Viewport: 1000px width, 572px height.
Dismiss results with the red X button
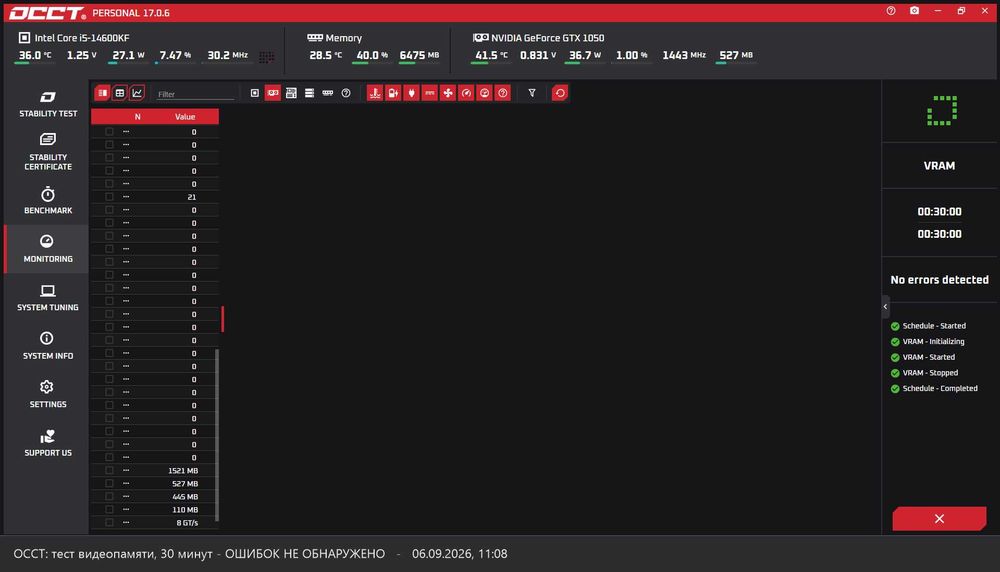pyautogui.click(x=939, y=518)
